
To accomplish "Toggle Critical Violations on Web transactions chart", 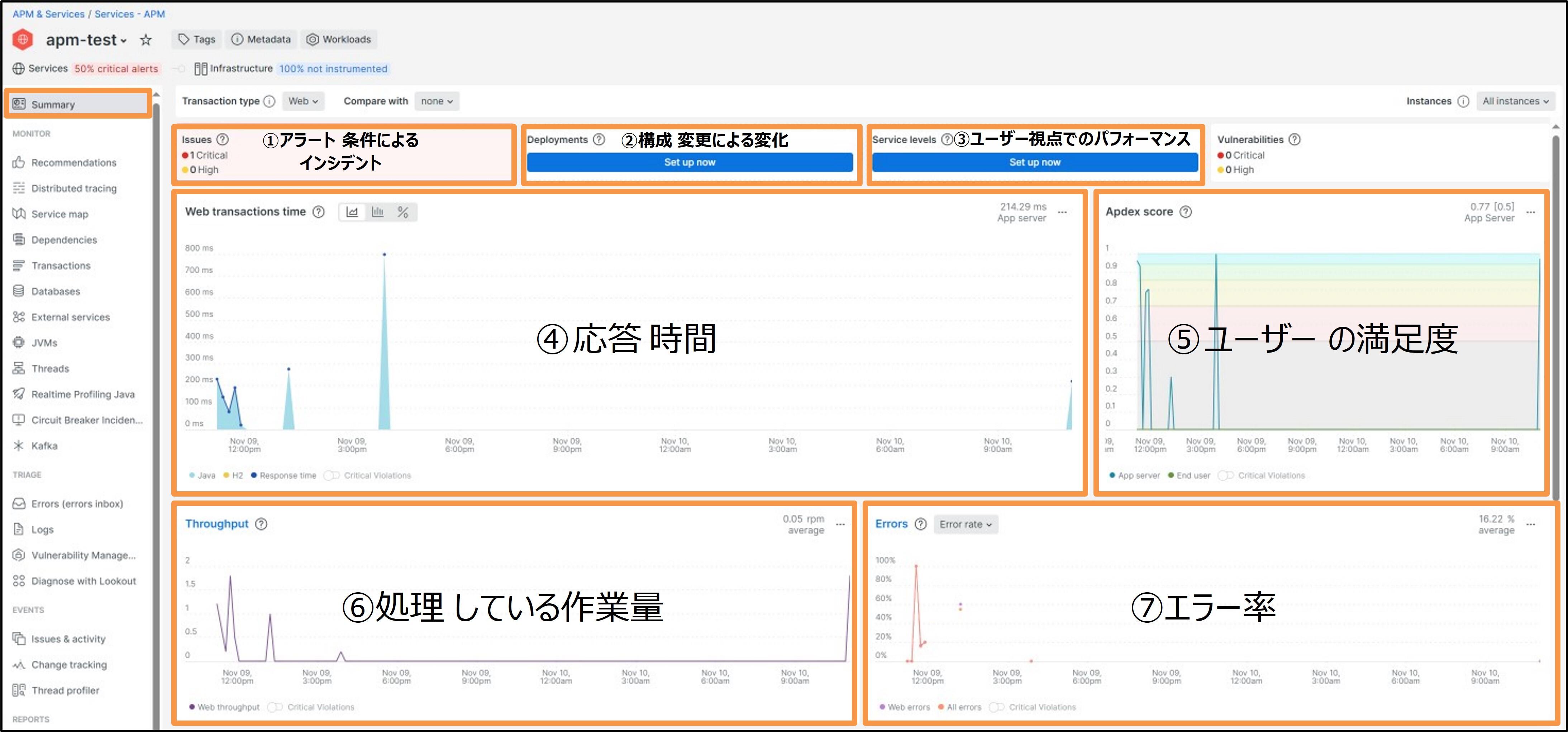I will pyautogui.click(x=332, y=475).
